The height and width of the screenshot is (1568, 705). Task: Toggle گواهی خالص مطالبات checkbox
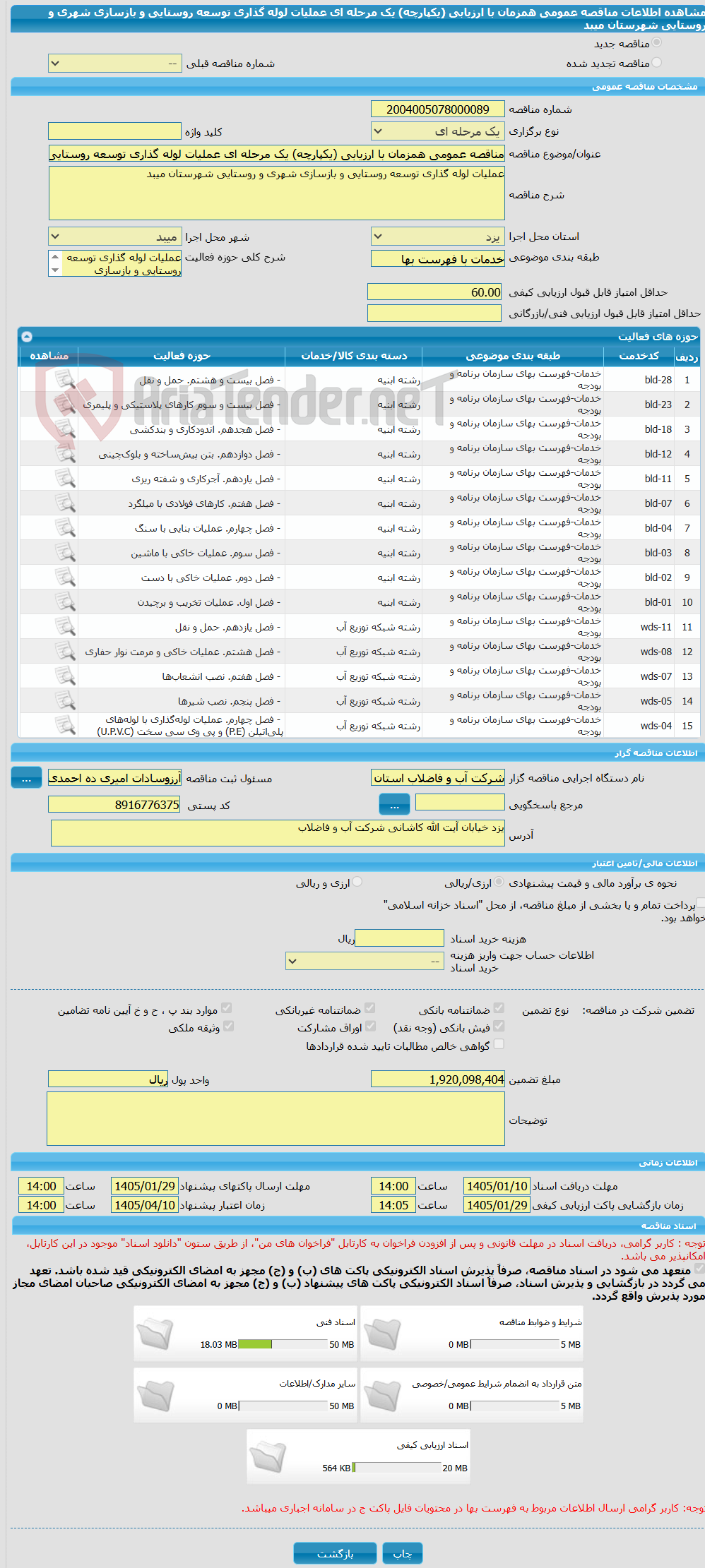click(x=499, y=1044)
